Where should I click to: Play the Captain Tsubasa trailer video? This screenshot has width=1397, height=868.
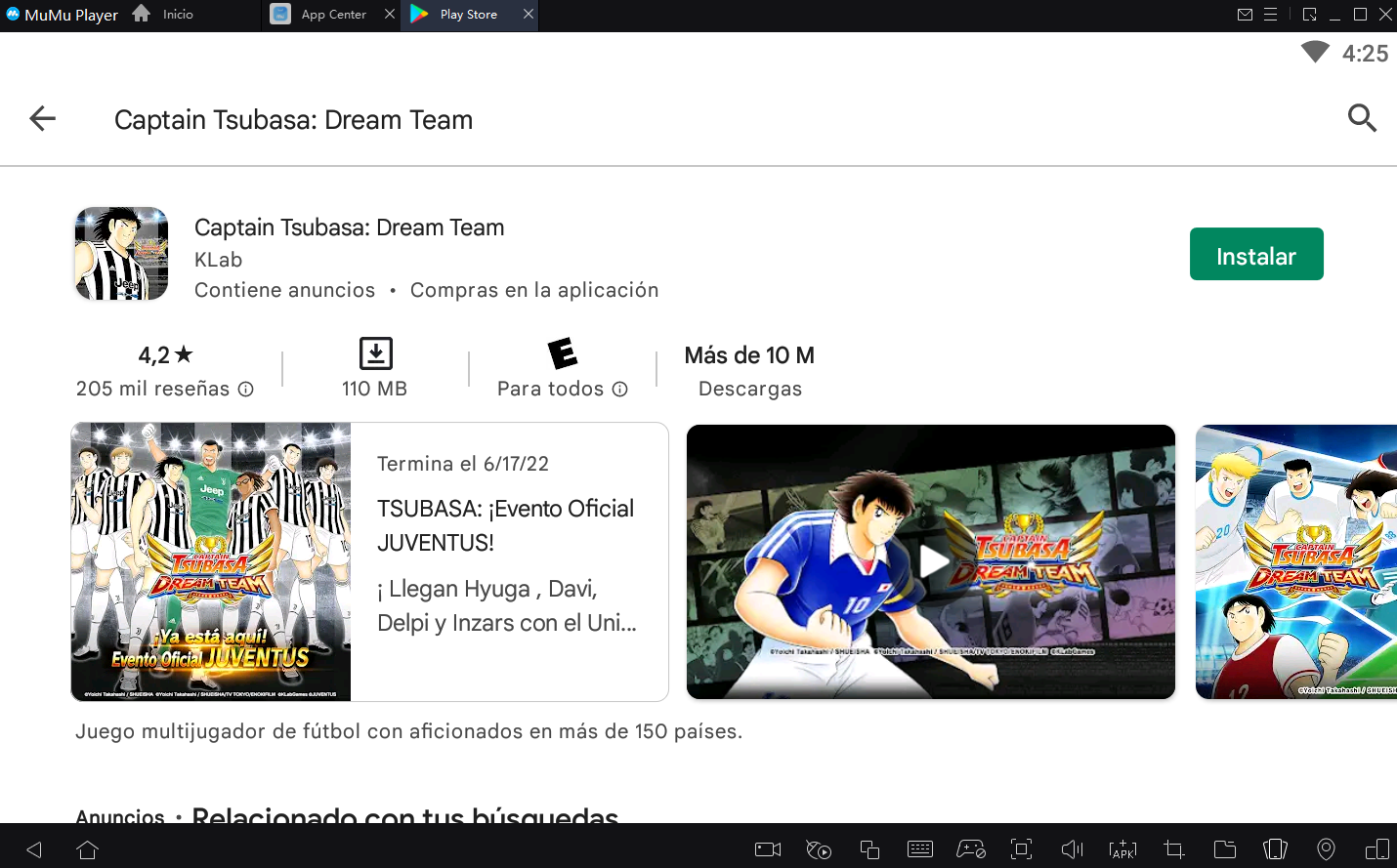[931, 561]
